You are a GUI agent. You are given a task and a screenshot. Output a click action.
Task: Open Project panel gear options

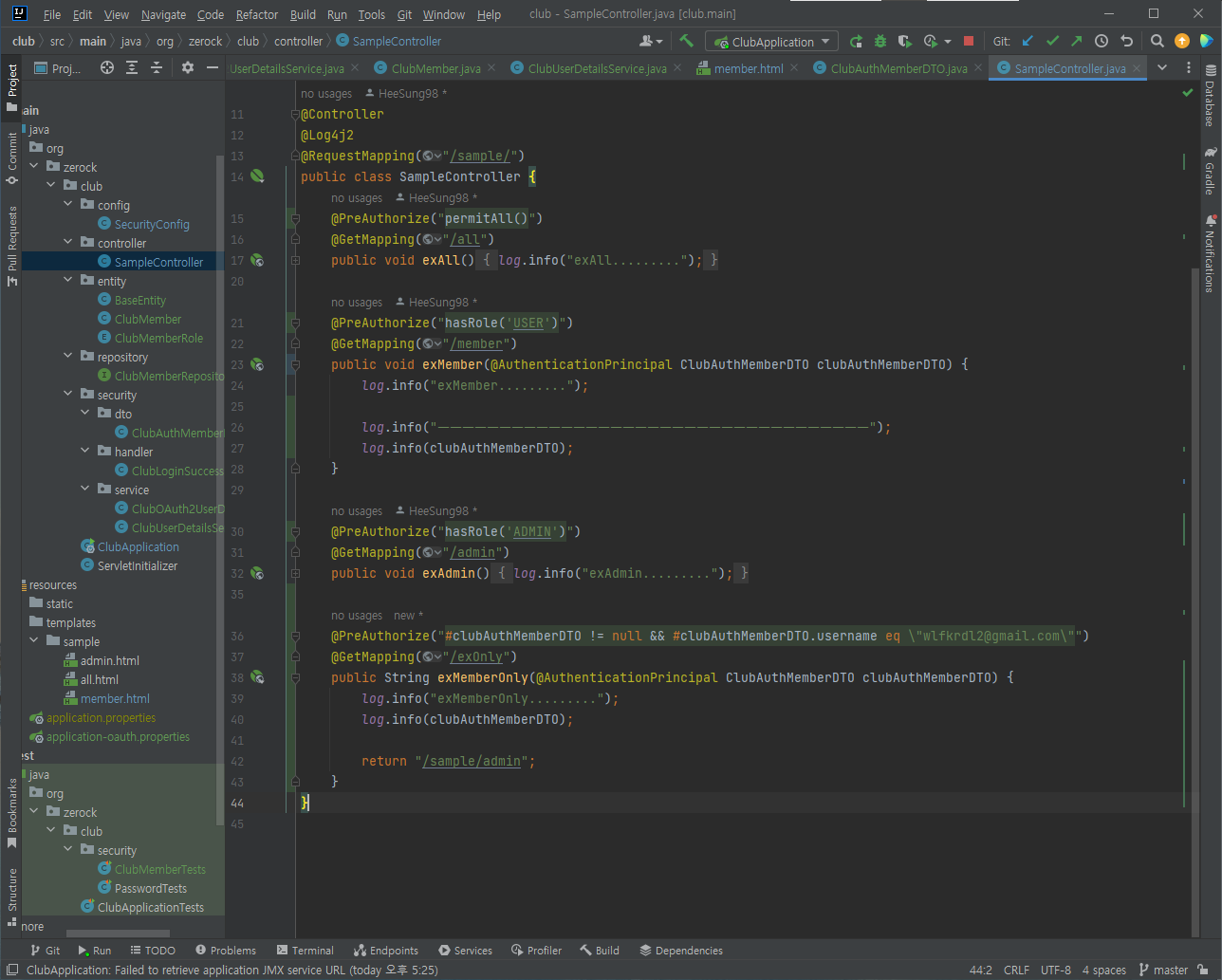188,67
